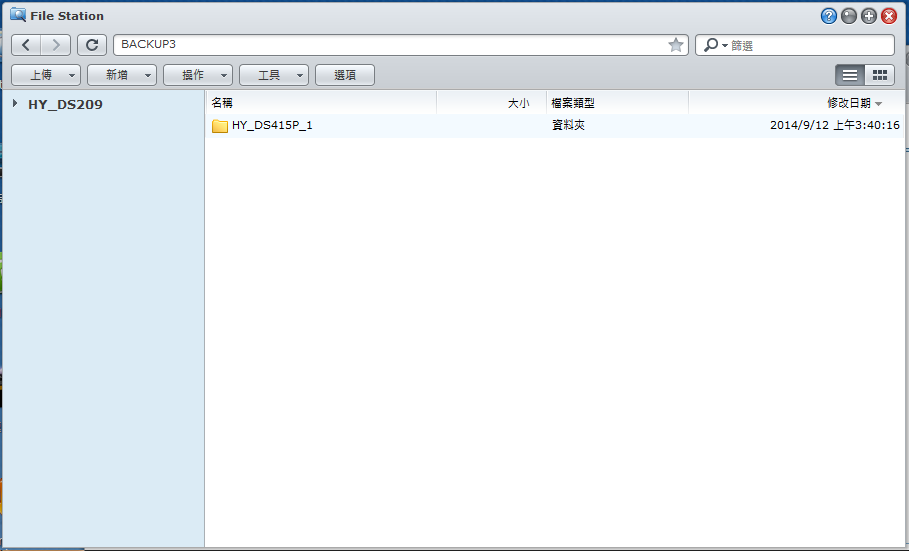Go back with the left arrow button
The height and width of the screenshot is (551, 909).
[x=26, y=45]
